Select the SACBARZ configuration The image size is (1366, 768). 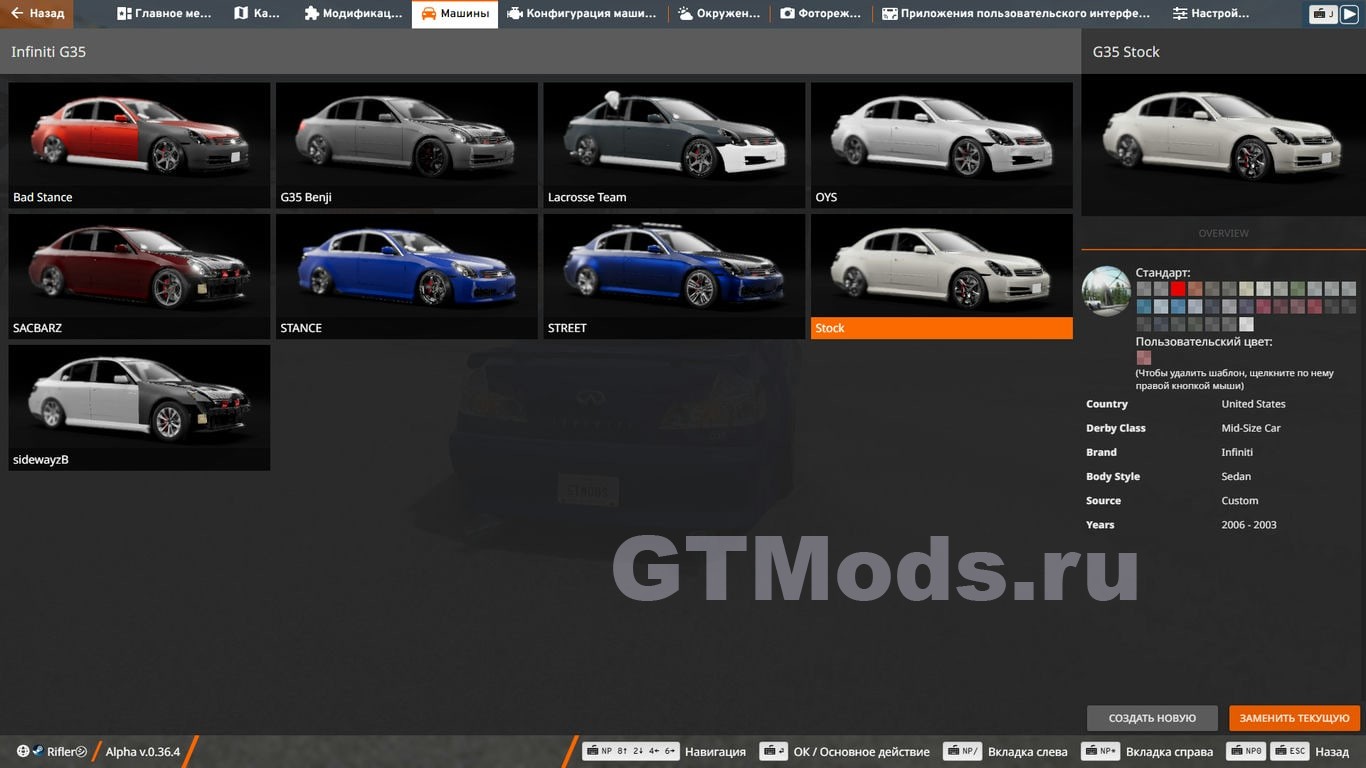click(x=139, y=276)
